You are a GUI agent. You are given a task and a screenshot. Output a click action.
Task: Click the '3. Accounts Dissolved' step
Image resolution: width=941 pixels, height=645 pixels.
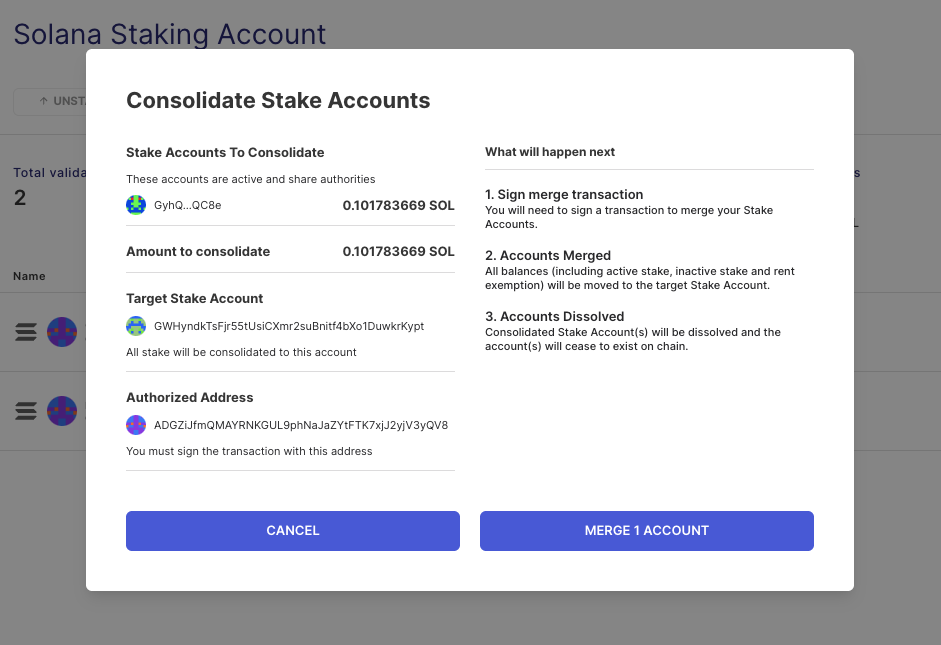[x=555, y=316]
